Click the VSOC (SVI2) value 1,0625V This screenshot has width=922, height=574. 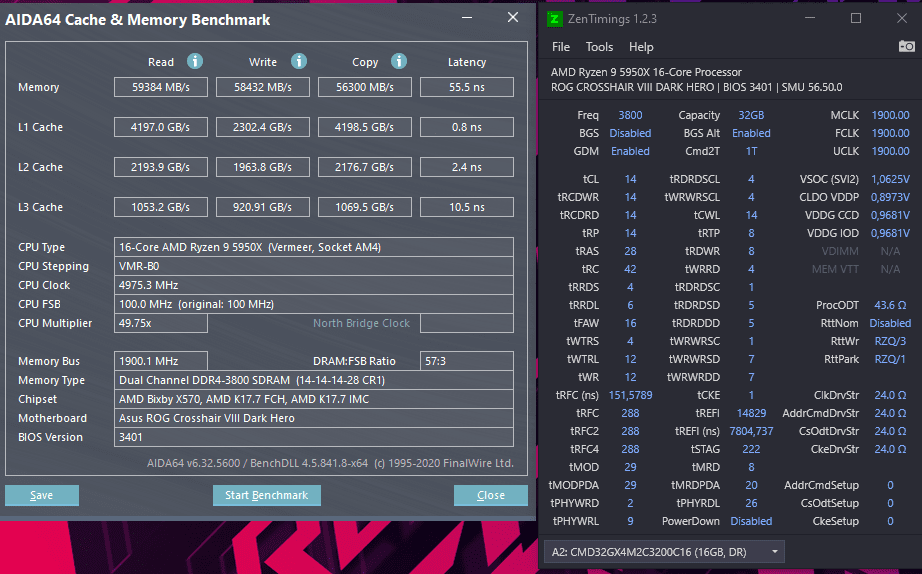pyautogui.click(x=890, y=179)
